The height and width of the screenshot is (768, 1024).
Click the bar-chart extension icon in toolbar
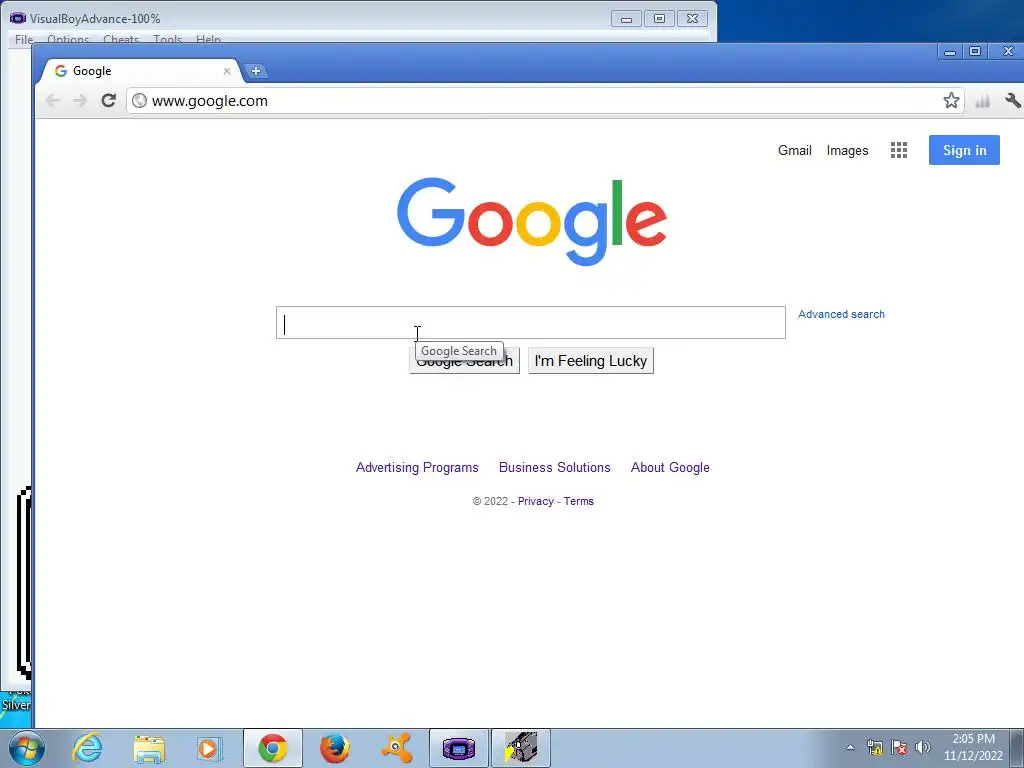982,101
